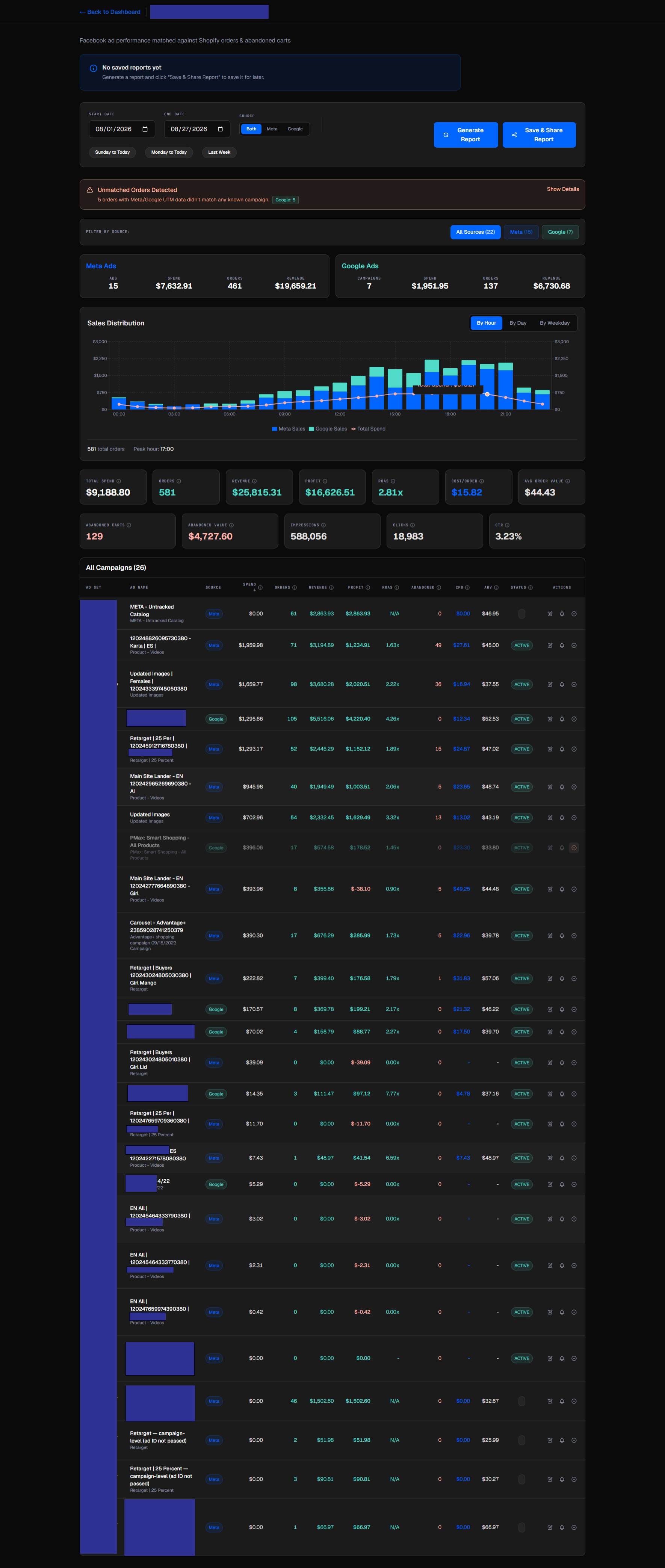Viewport: 665px width, 1568px height.
Task: Click bell icon in the $945.98 spend row
Action: coord(562,786)
